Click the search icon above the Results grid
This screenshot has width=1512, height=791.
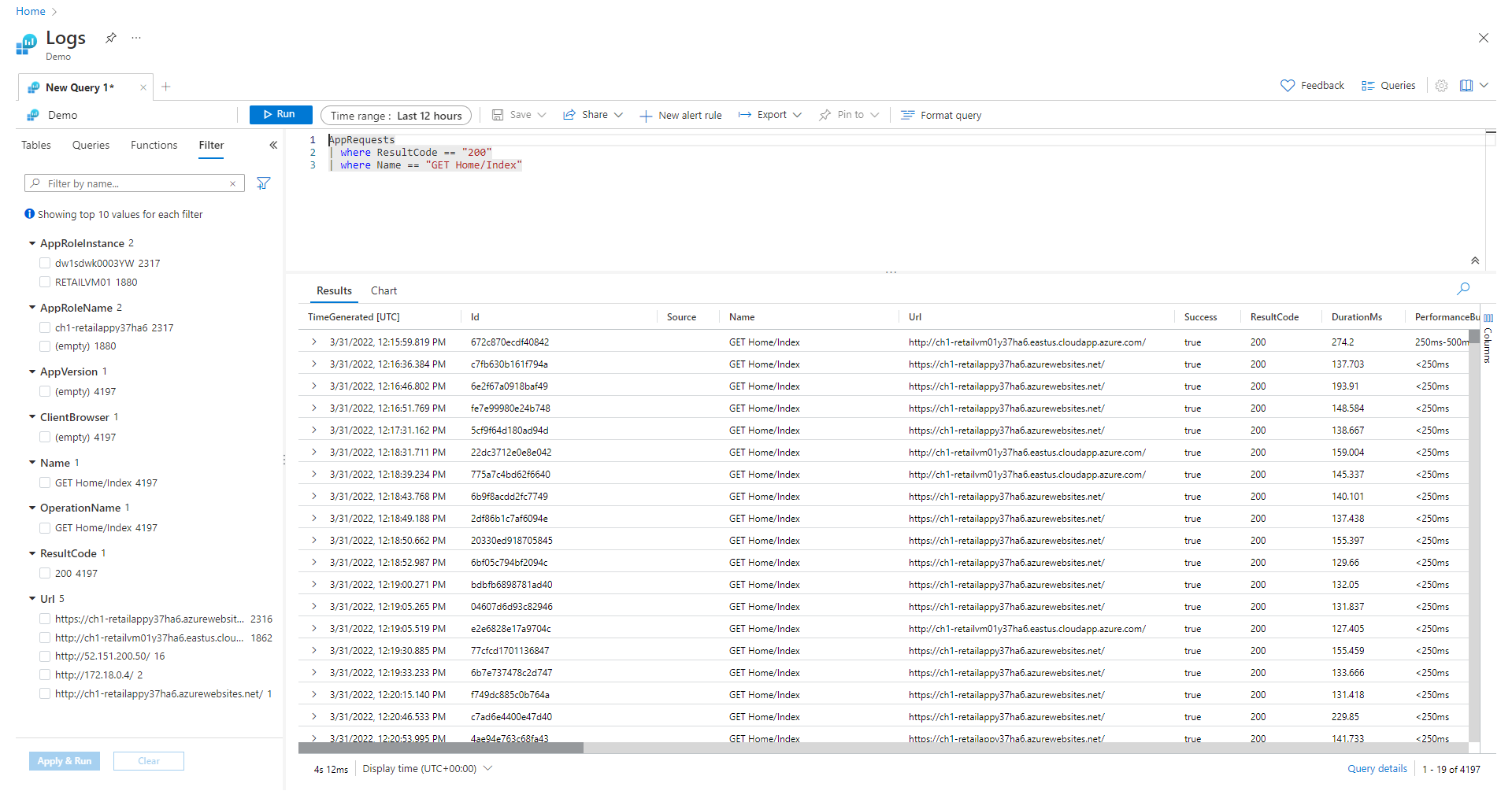[x=1463, y=288]
